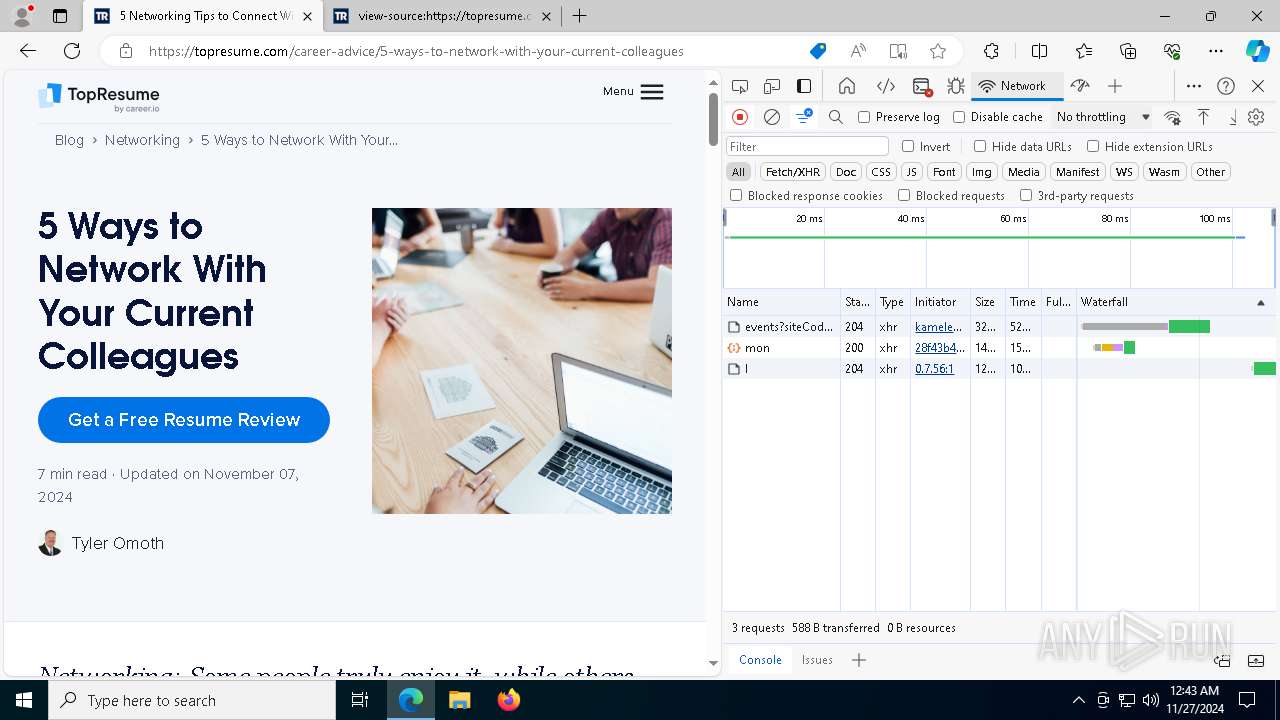Open network search magnifier icon

click(x=836, y=117)
